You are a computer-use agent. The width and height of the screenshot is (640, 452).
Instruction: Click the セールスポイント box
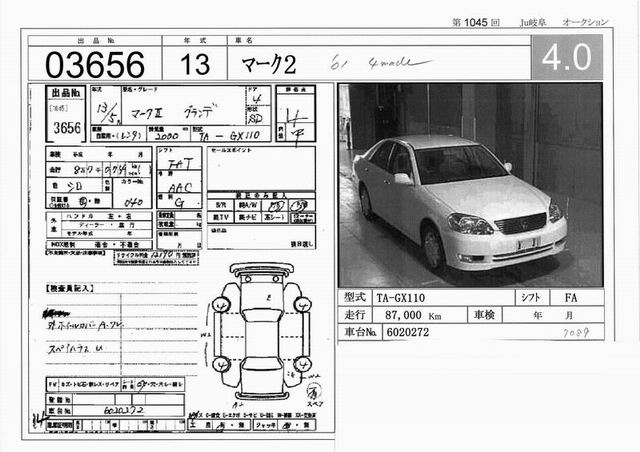point(261,168)
